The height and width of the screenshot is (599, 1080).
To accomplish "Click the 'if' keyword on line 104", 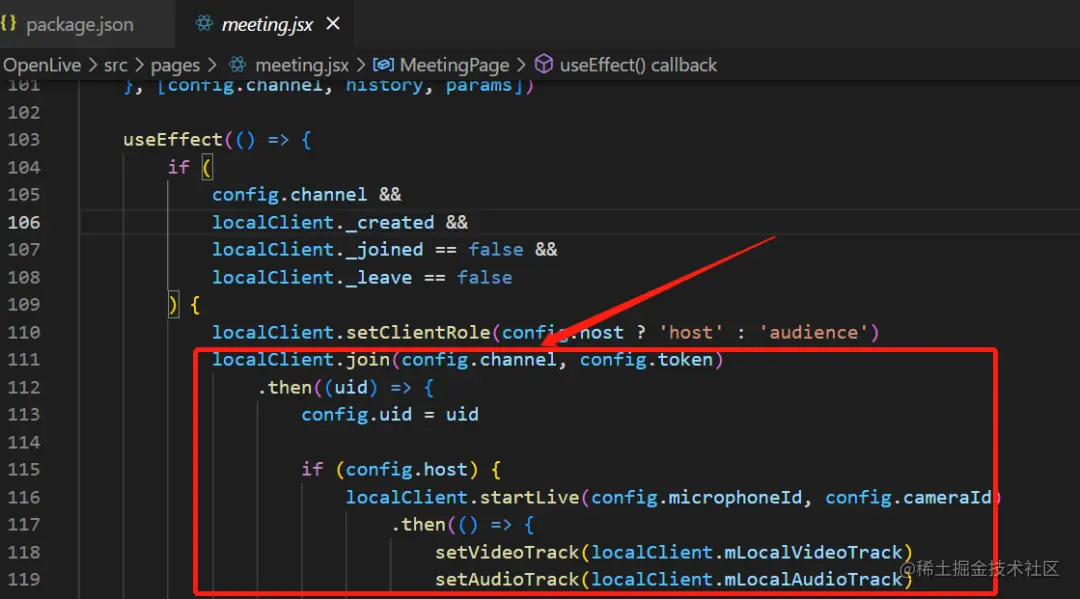I will click(178, 167).
